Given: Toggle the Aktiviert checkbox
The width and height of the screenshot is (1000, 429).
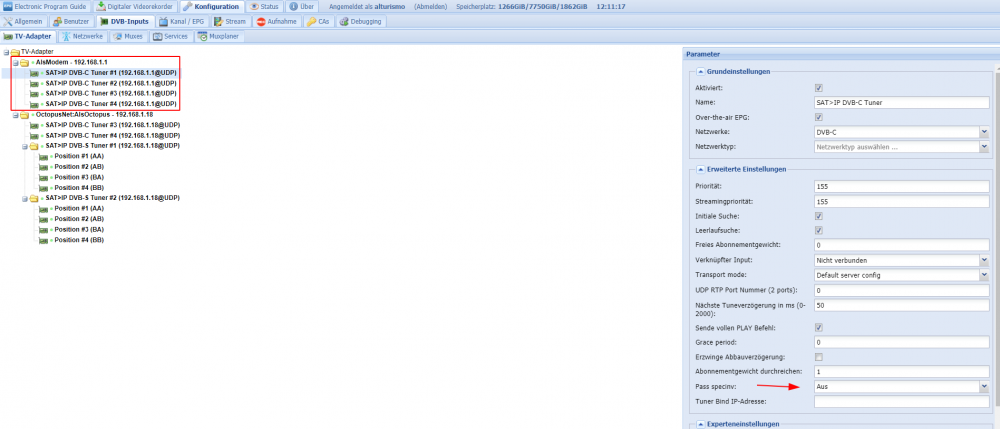Looking at the screenshot, I should [819, 88].
